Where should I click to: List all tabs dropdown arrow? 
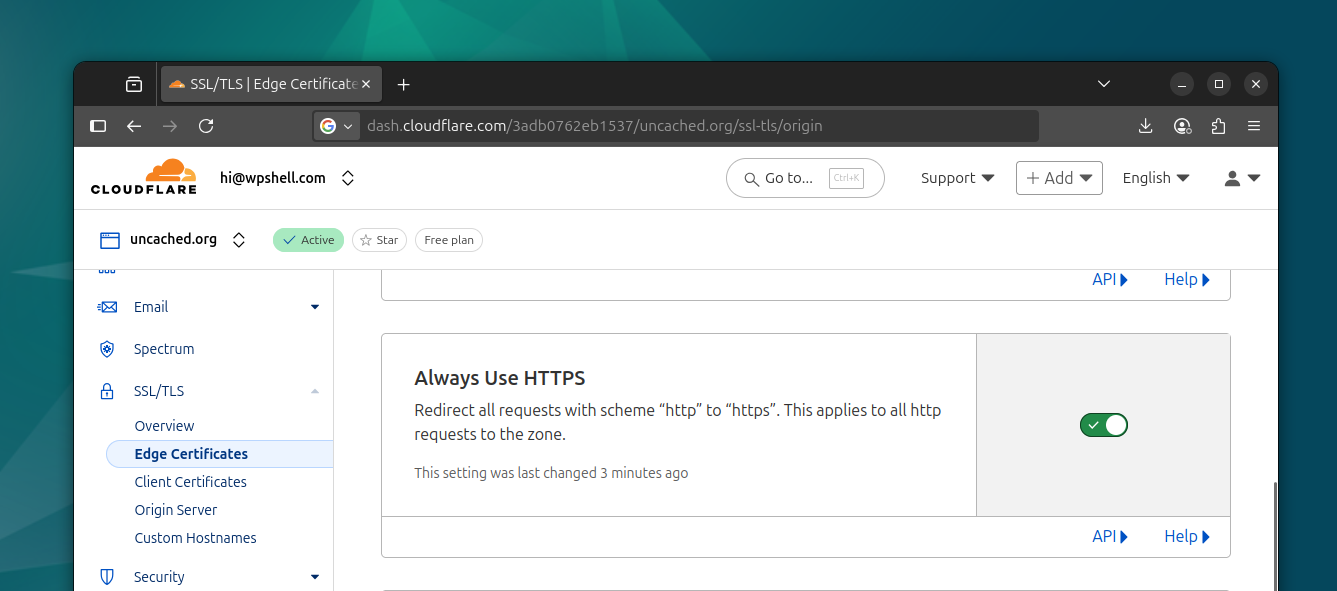(1104, 84)
